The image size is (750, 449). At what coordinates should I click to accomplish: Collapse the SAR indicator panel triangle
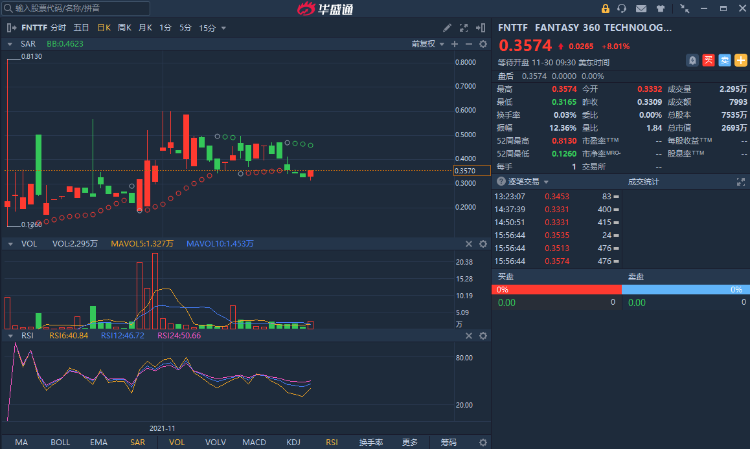click(x=10, y=44)
